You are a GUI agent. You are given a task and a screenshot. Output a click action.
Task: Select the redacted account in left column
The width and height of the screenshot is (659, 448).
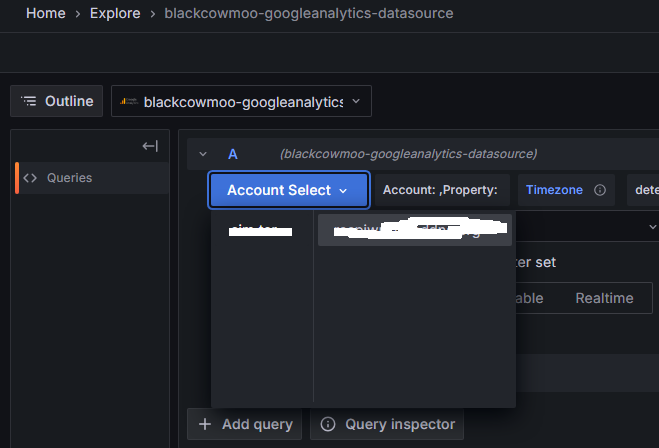261,230
